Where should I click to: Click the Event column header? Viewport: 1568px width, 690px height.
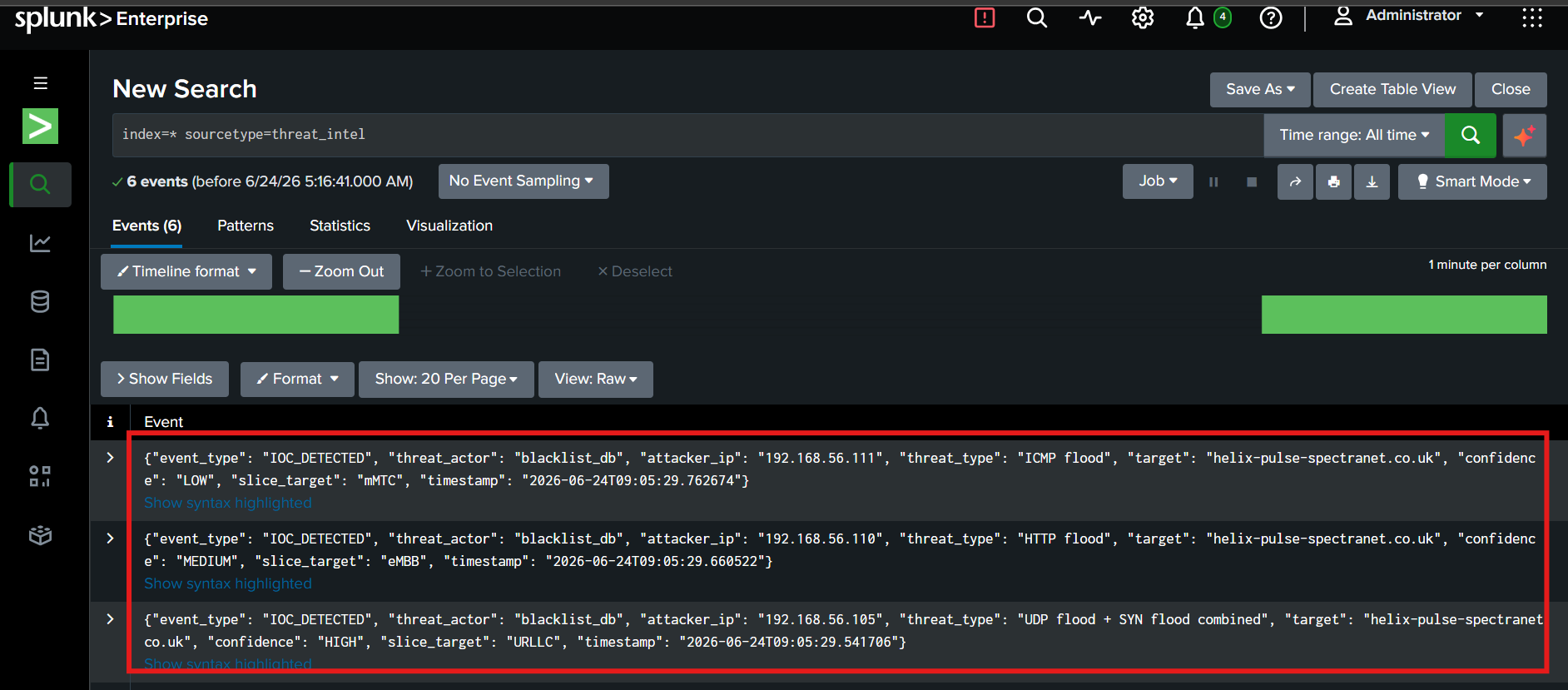click(163, 422)
